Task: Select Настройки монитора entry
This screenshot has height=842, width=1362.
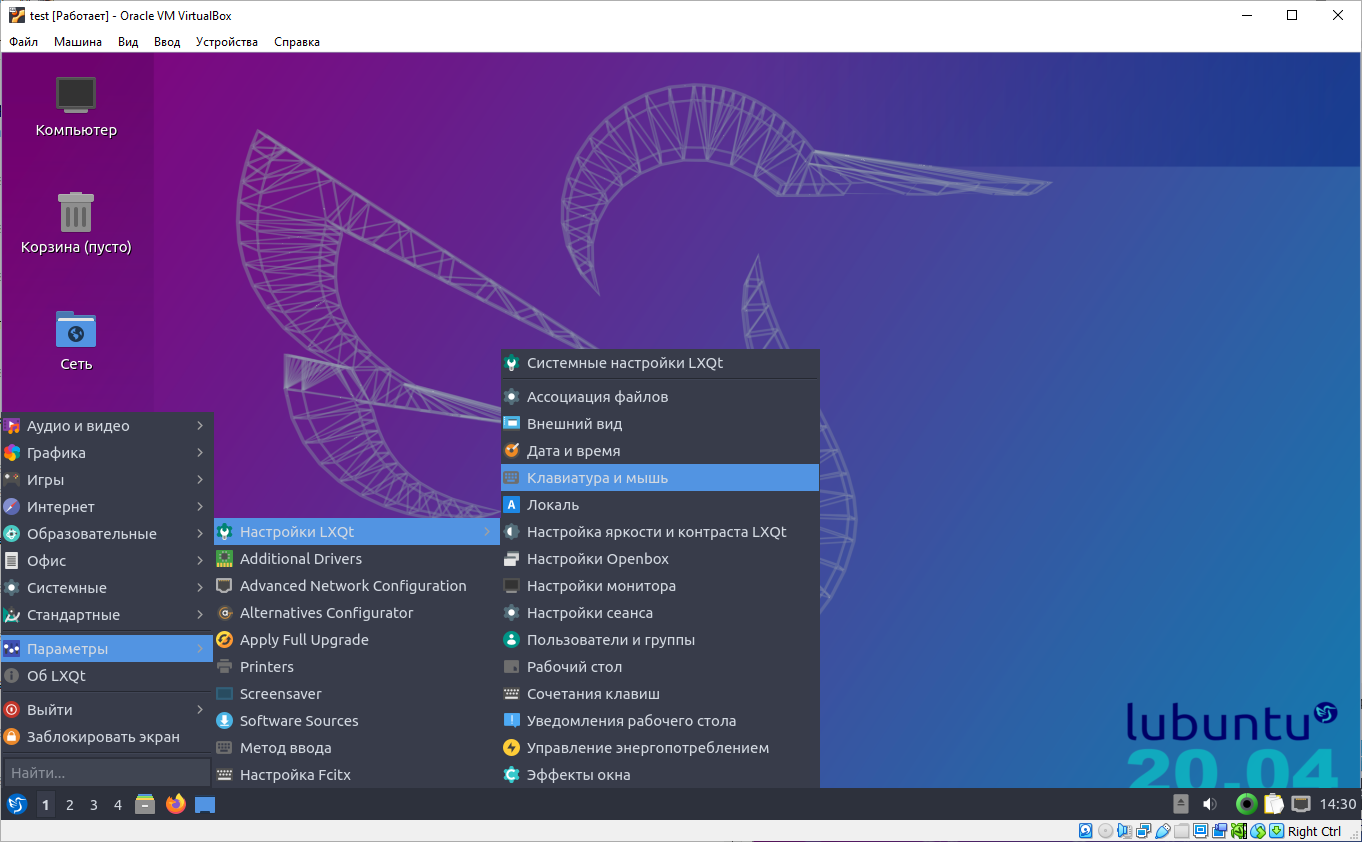Action: [x=660, y=586]
